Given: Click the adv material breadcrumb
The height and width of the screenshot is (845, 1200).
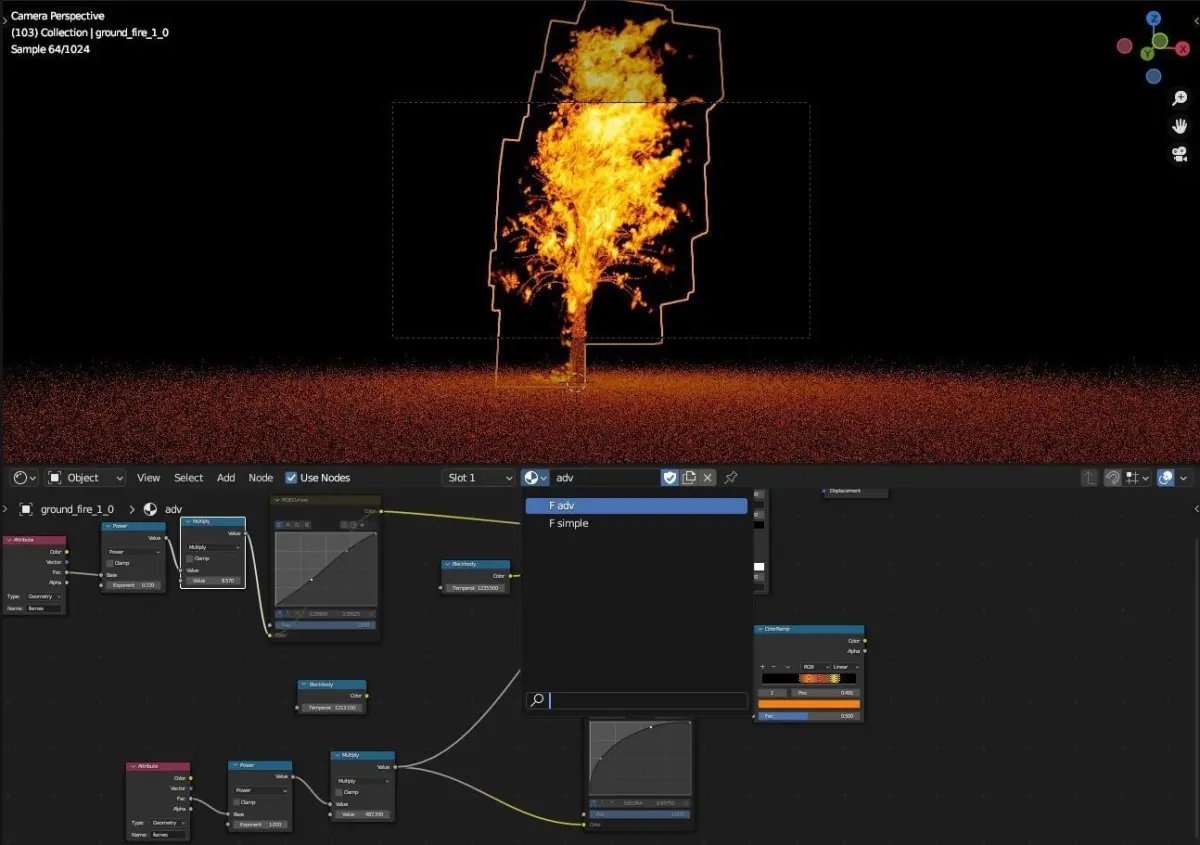Looking at the screenshot, I should point(174,509).
